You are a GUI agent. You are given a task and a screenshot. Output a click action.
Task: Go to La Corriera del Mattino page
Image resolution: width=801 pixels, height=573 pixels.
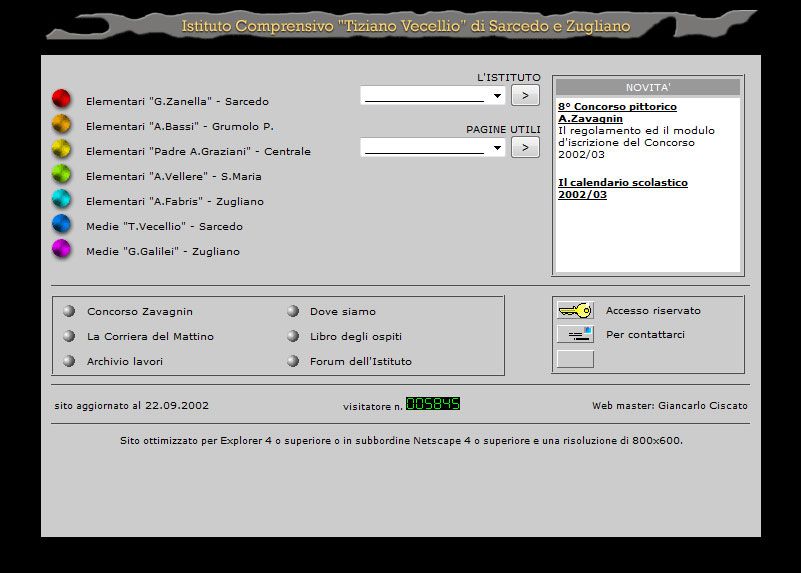(150, 337)
